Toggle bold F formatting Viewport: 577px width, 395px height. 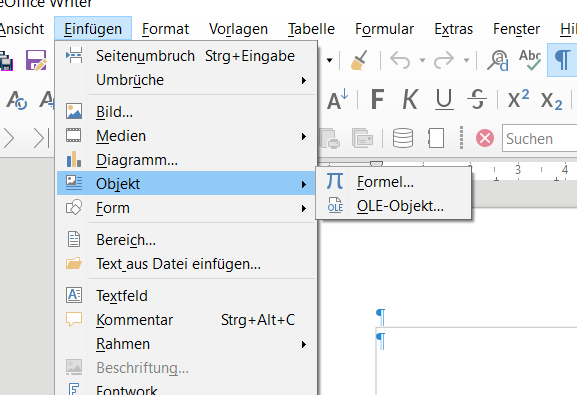tap(378, 99)
